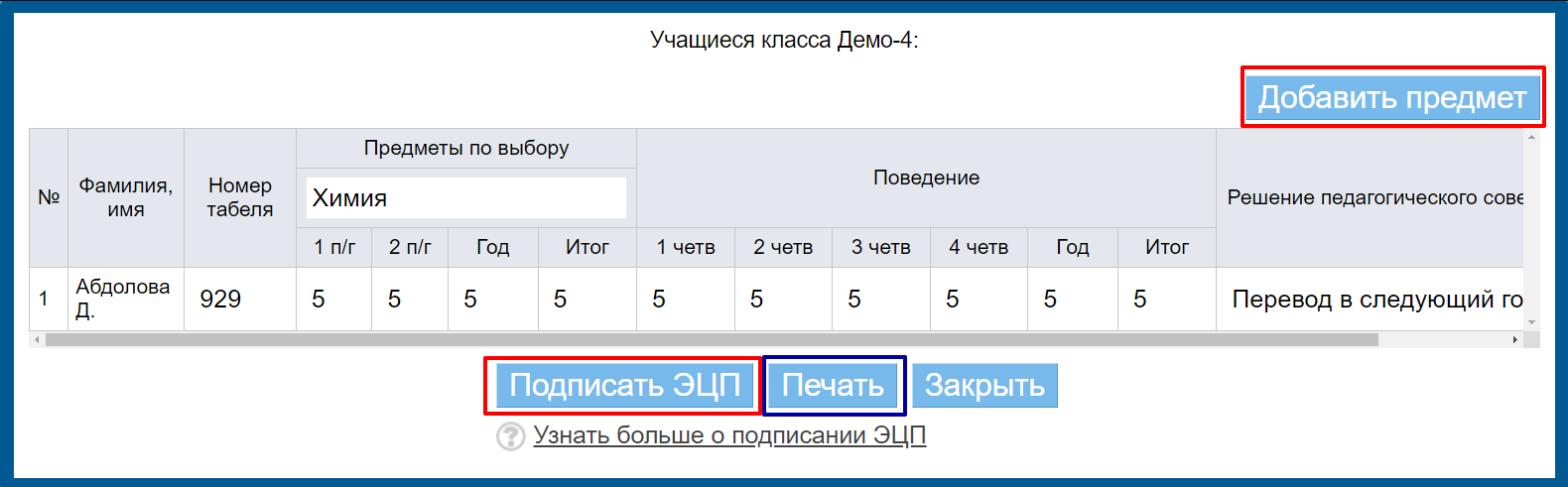Click the Химия subject name field
1568x487 pixels.
tap(466, 197)
